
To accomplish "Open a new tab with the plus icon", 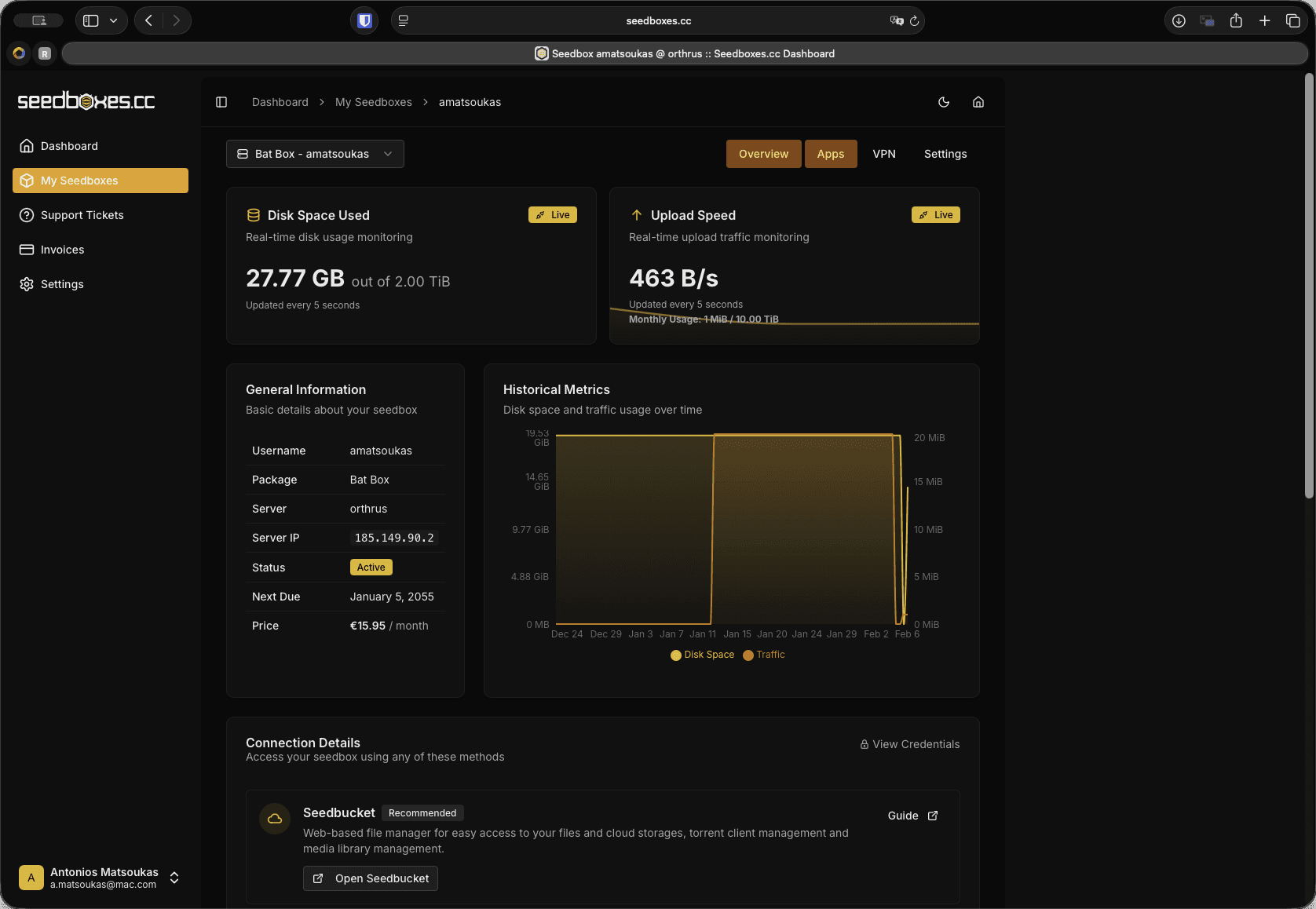I will tap(1264, 21).
